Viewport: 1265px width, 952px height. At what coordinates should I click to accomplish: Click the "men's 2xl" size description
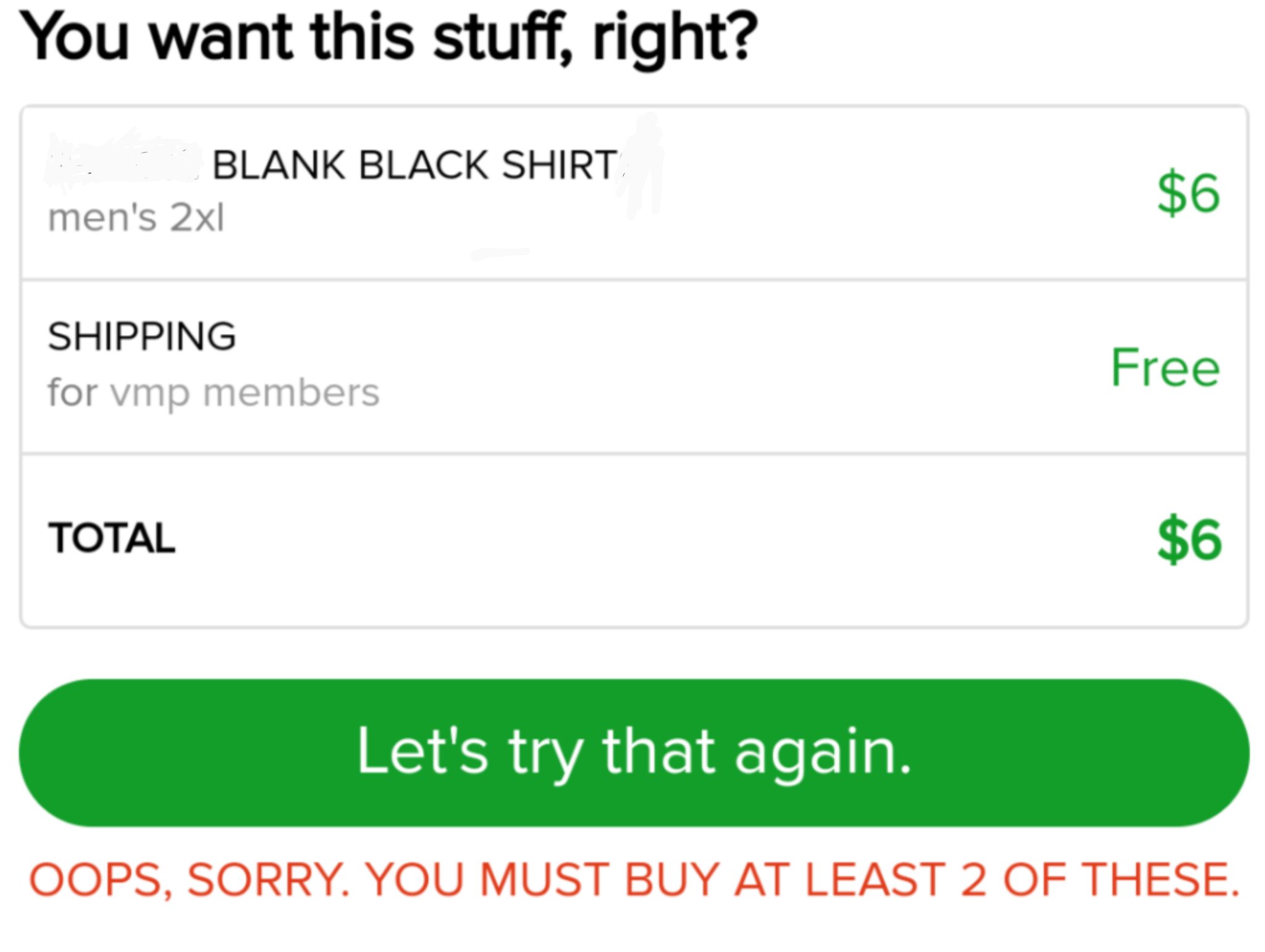[x=136, y=217]
